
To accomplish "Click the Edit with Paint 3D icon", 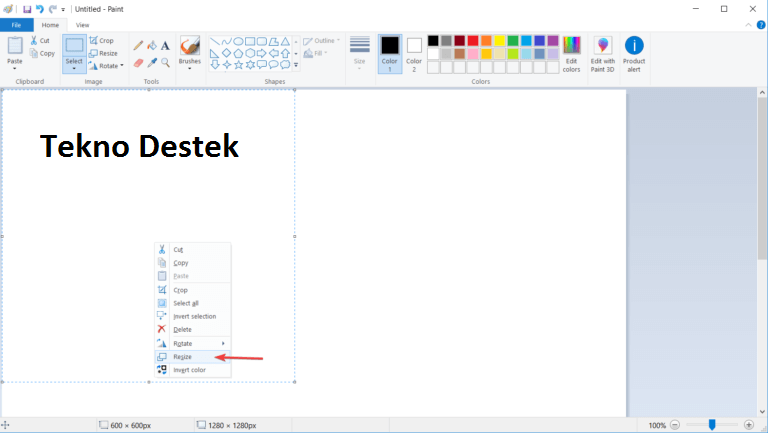I will pyautogui.click(x=602, y=54).
